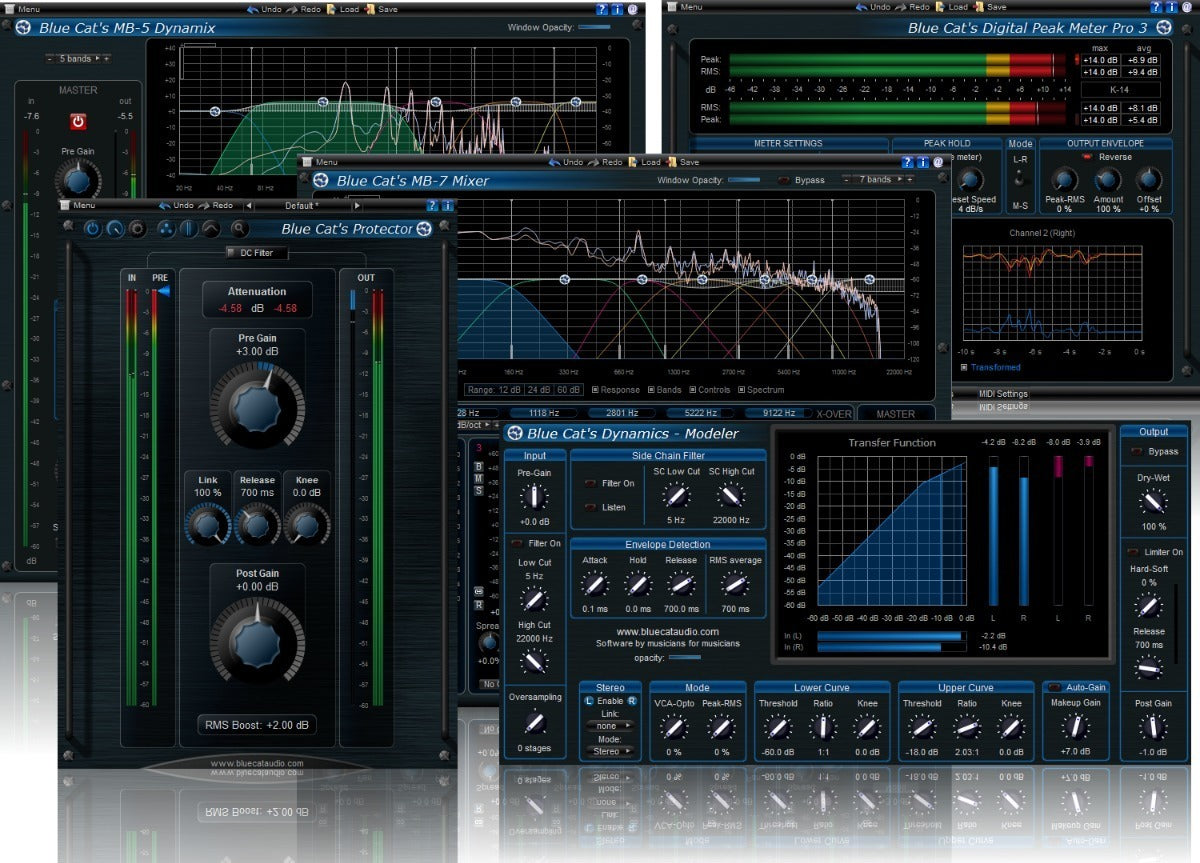
Task: Open the Menu in Protector window
Action: point(79,206)
